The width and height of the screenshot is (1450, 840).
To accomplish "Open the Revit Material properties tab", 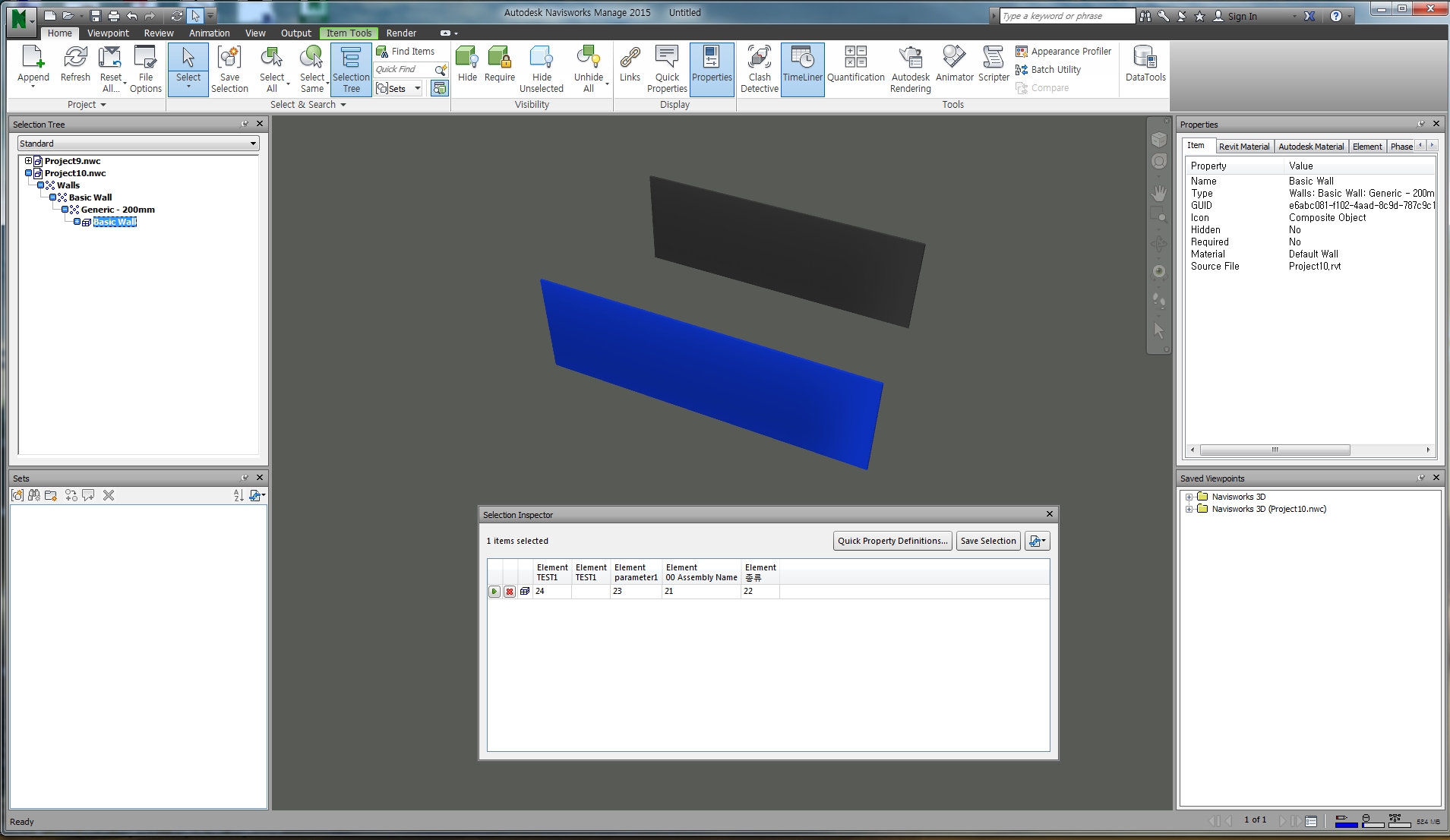I will tap(1245, 146).
